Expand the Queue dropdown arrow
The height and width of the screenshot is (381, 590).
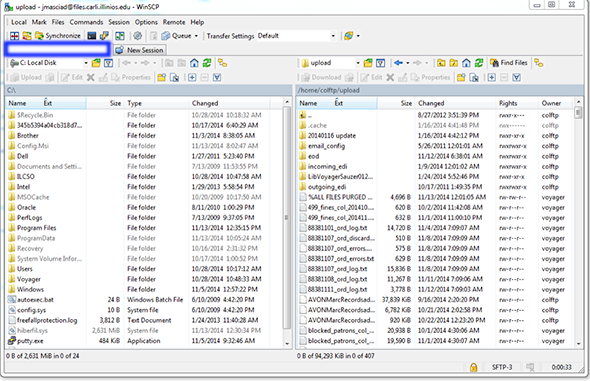(196, 36)
